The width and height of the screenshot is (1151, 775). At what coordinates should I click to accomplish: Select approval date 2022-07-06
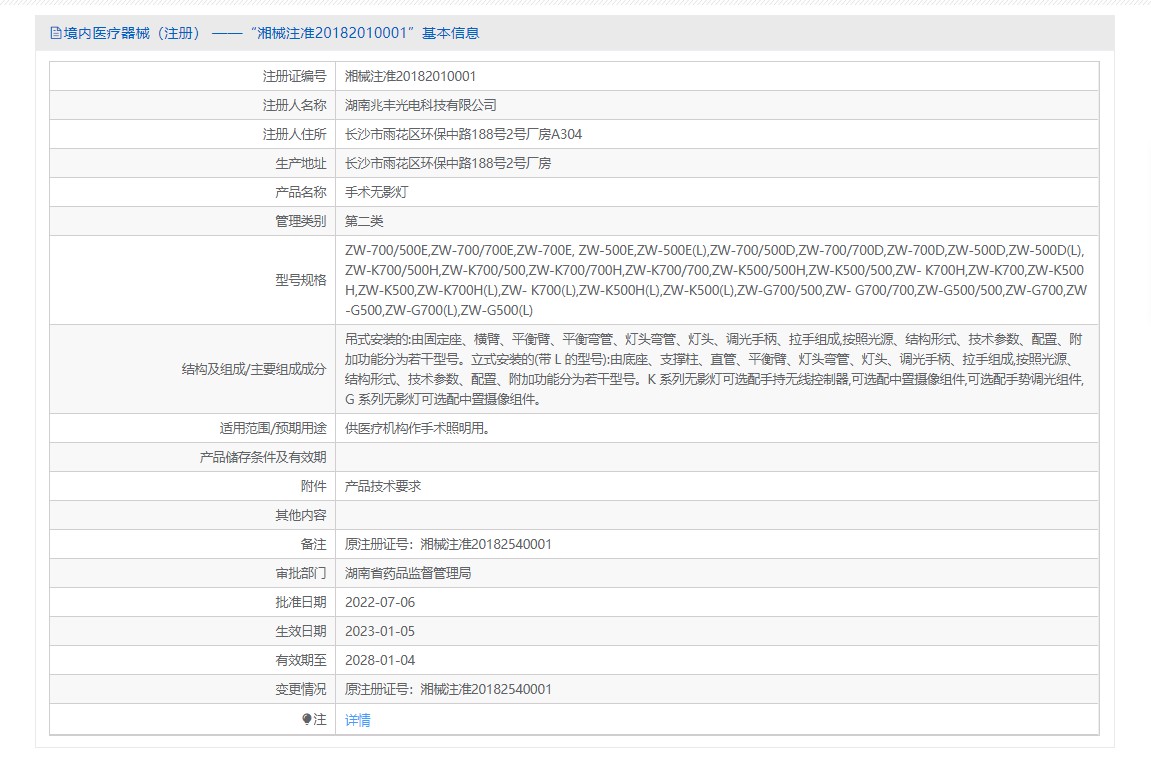[380, 603]
